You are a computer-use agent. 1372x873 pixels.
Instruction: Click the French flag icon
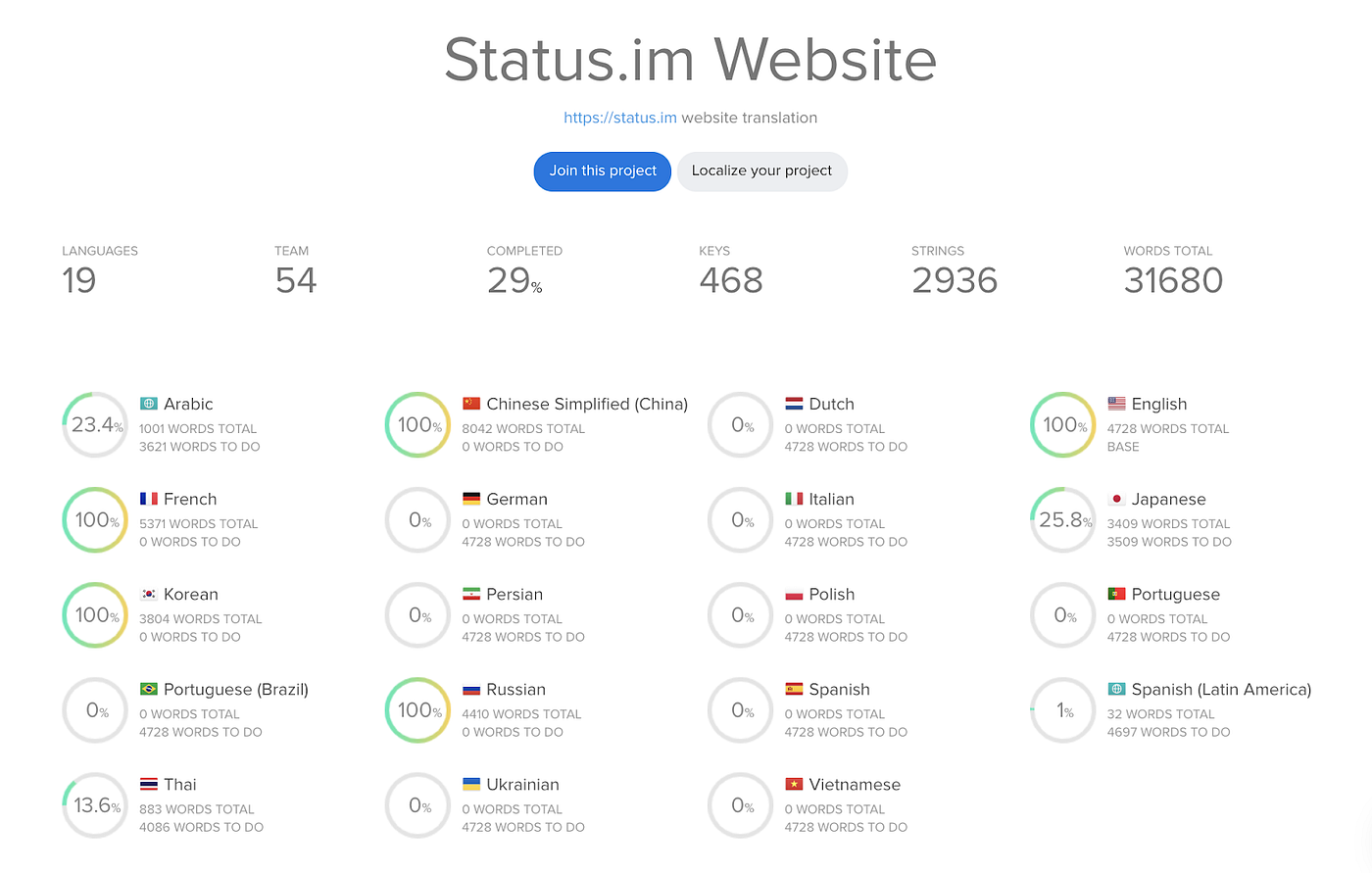click(x=149, y=499)
